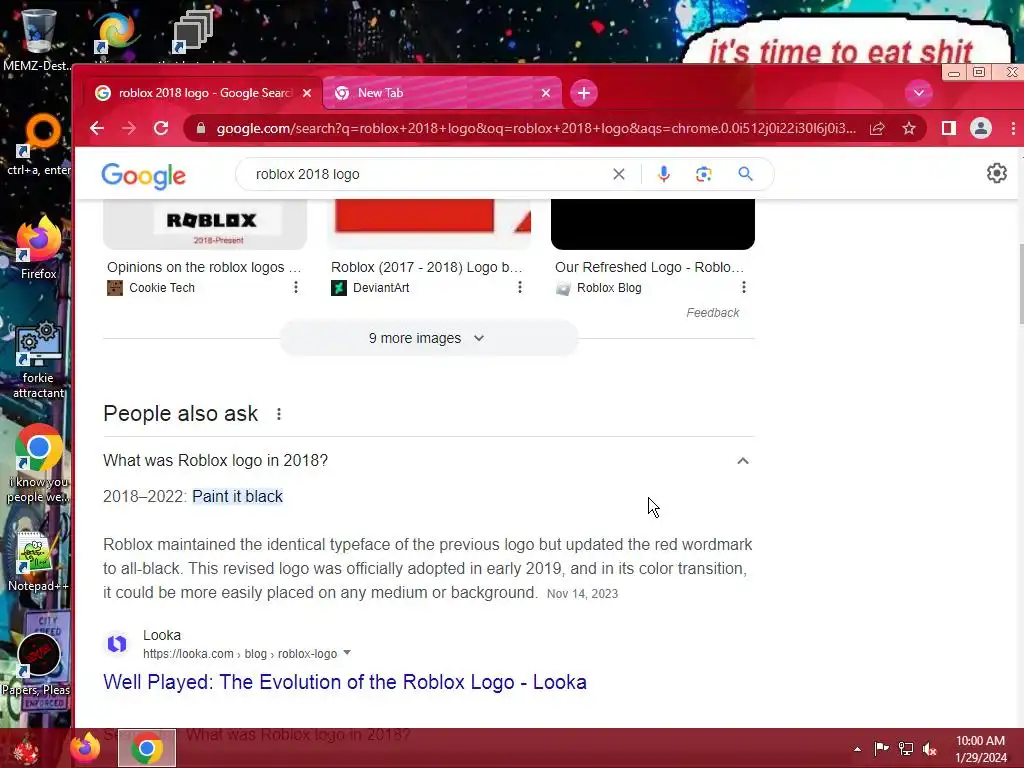The width and height of the screenshot is (1024, 768).
Task: Submit search with magnifier icon
Action: pyautogui.click(x=745, y=174)
